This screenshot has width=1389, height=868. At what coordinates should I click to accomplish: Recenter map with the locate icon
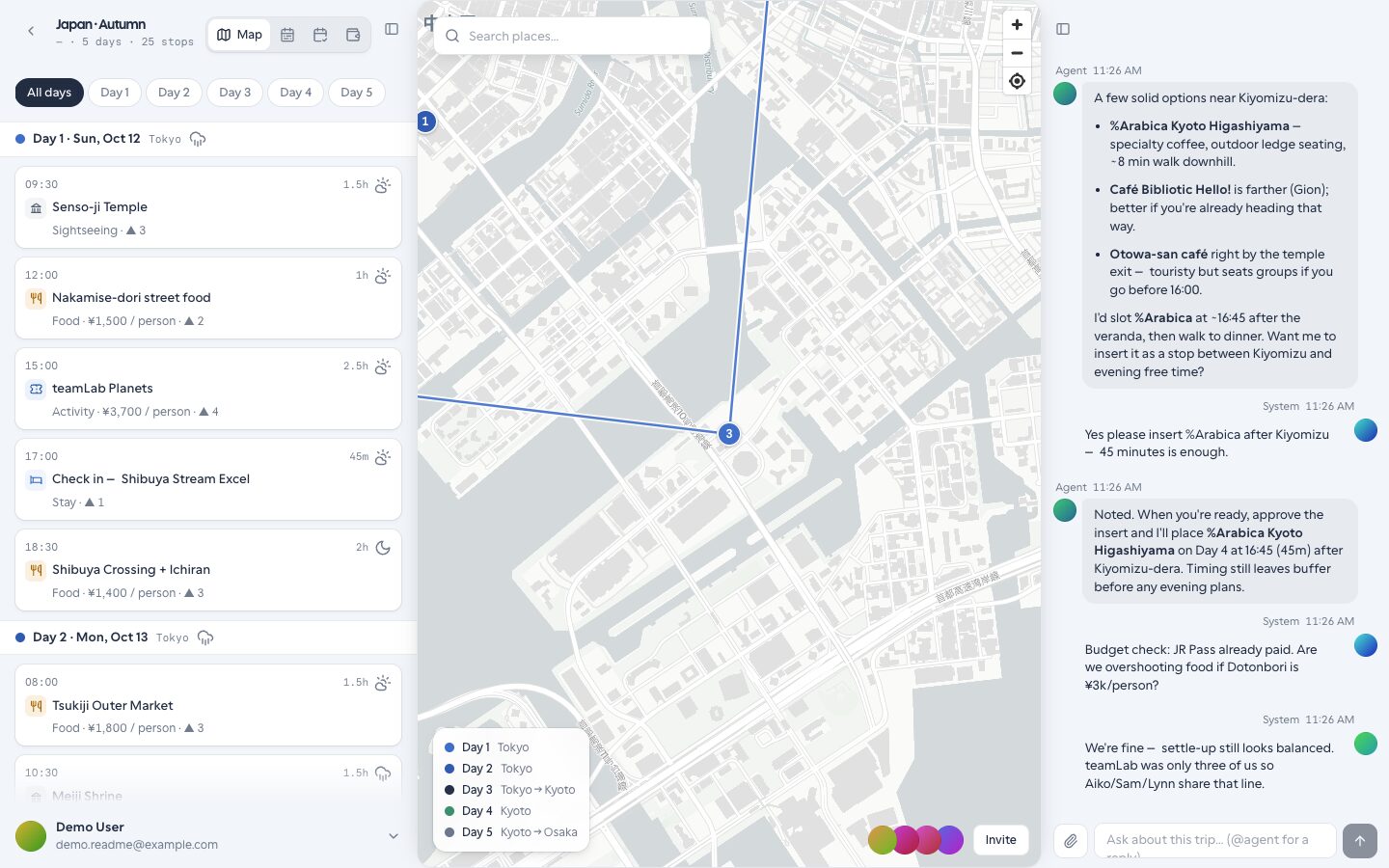point(1017,81)
